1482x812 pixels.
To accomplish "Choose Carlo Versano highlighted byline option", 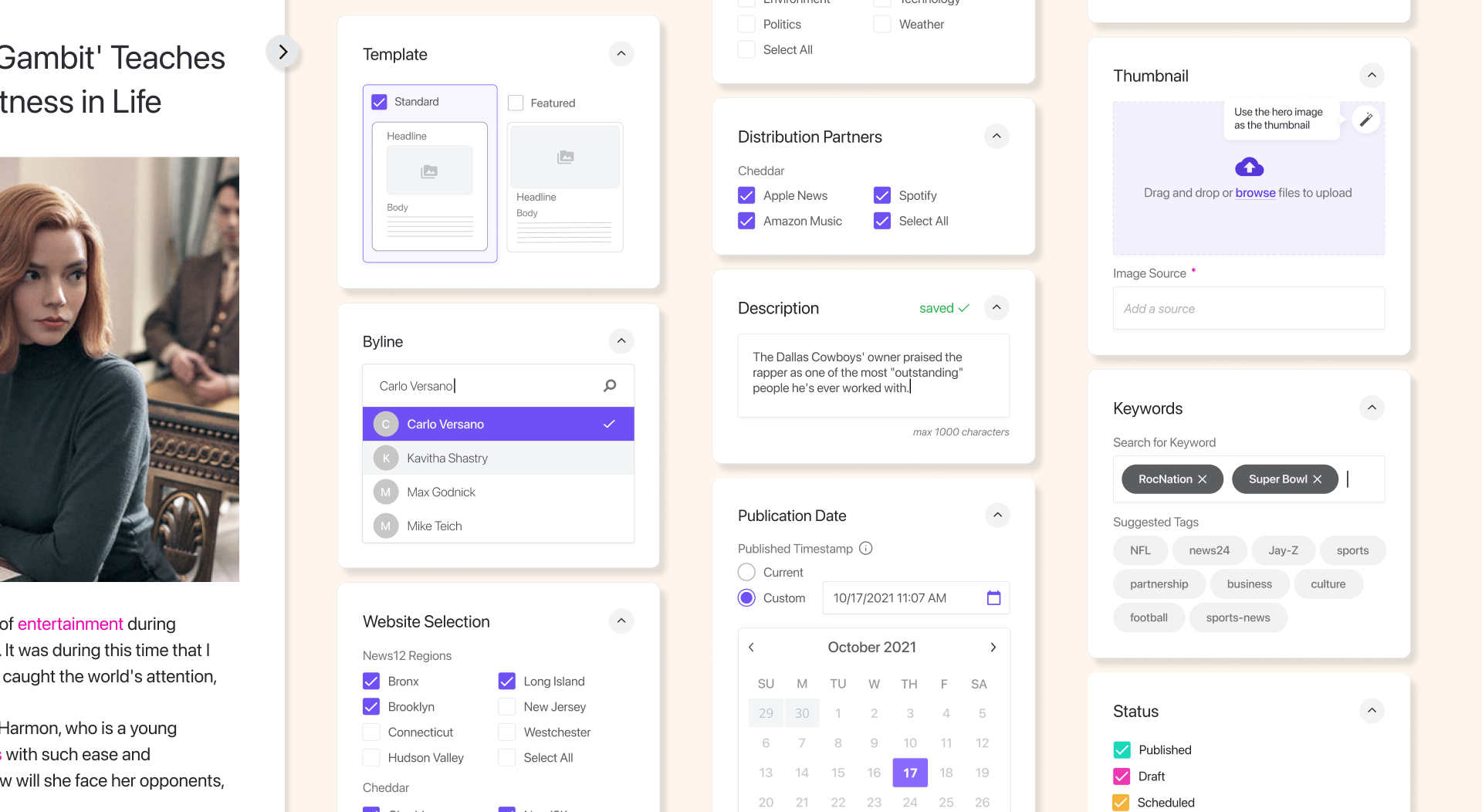I will pos(499,425).
